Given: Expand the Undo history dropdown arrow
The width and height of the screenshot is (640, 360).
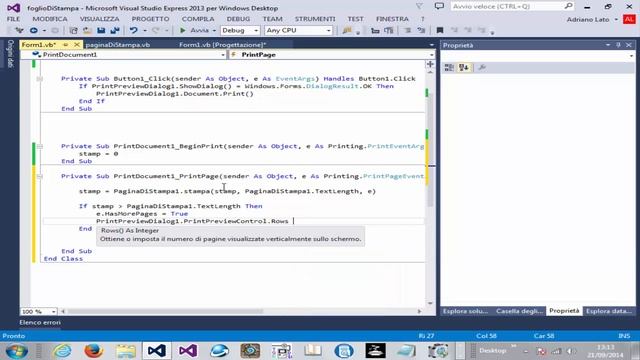Looking at the screenshot, I should [x=144, y=31].
